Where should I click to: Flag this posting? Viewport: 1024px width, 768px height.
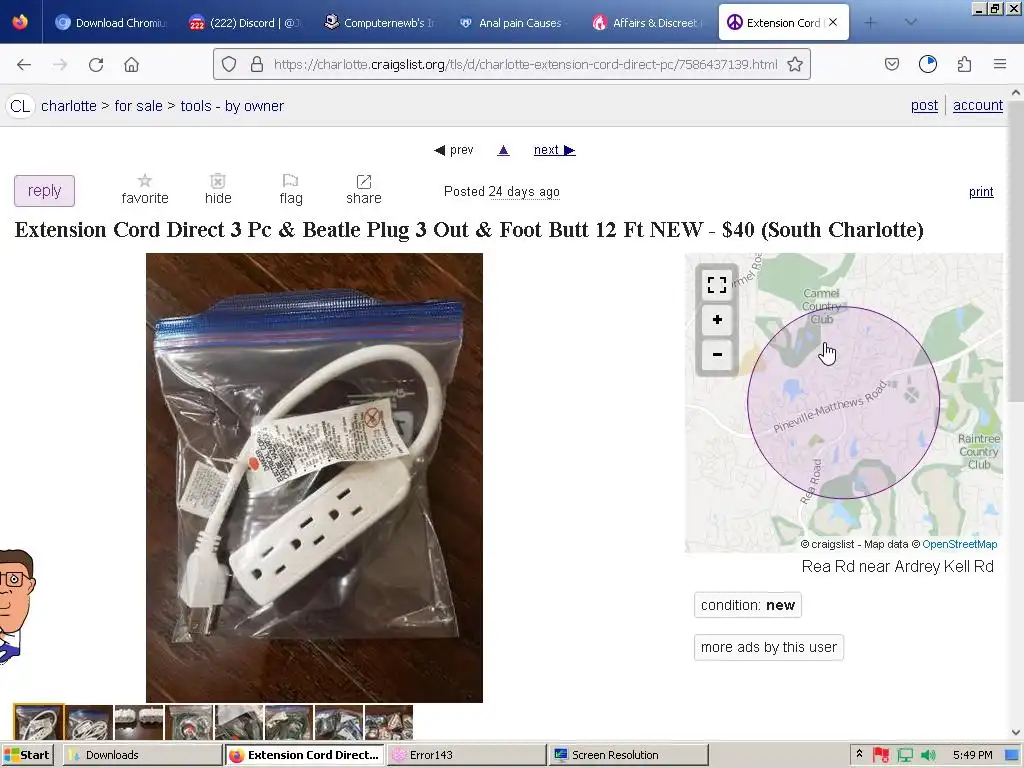(x=291, y=189)
